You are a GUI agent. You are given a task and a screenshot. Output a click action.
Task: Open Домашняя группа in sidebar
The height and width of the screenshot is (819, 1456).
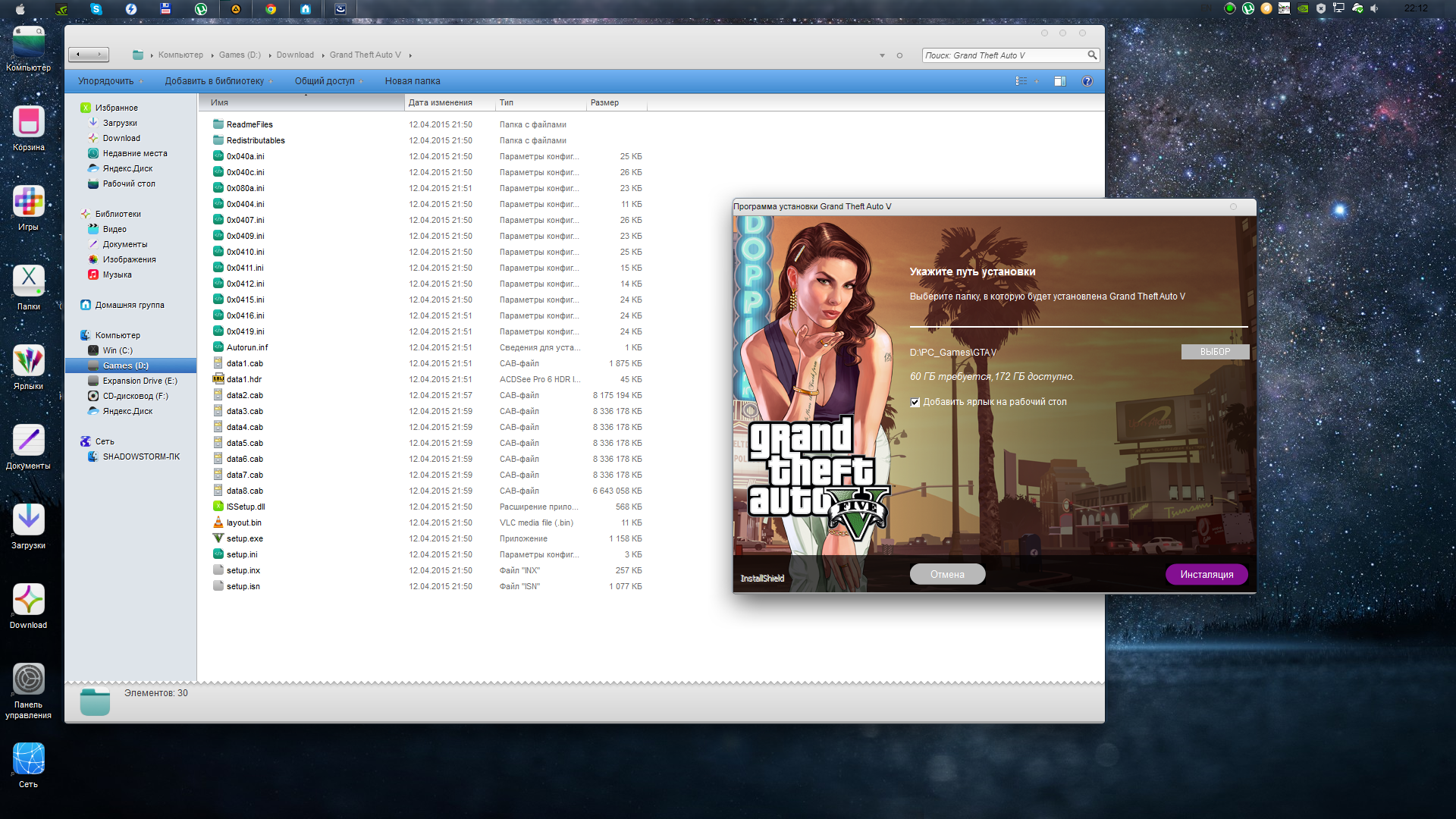130,305
